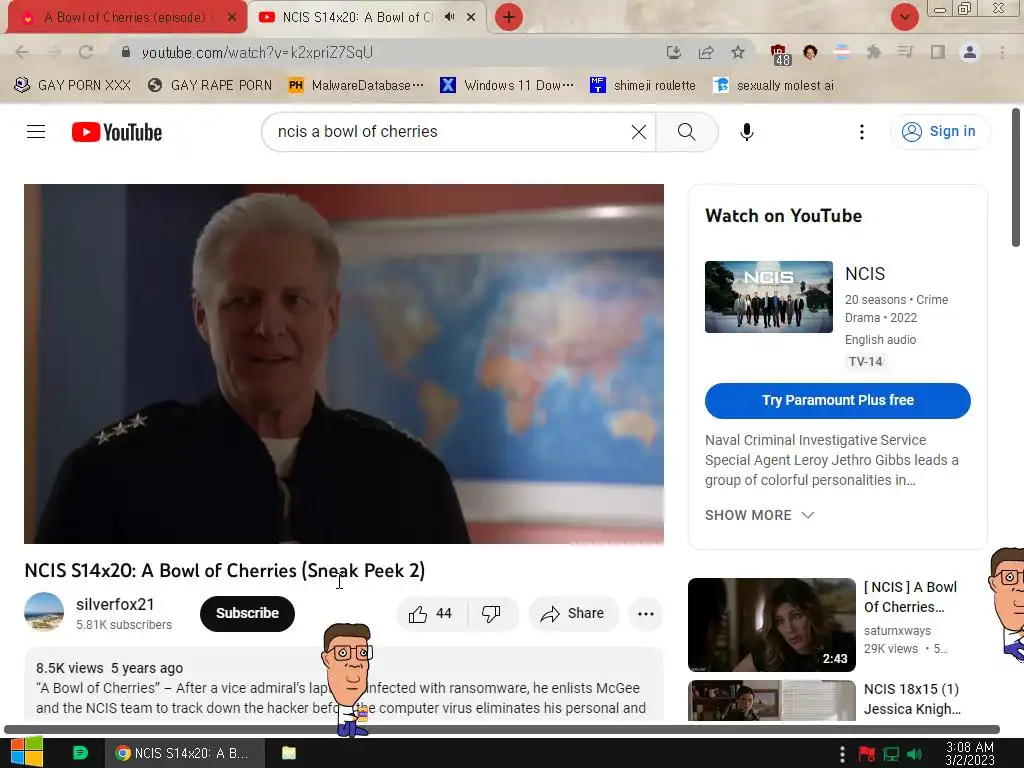Go to the YouTube home logo
The height and width of the screenshot is (768, 1024).
pyautogui.click(x=117, y=132)
